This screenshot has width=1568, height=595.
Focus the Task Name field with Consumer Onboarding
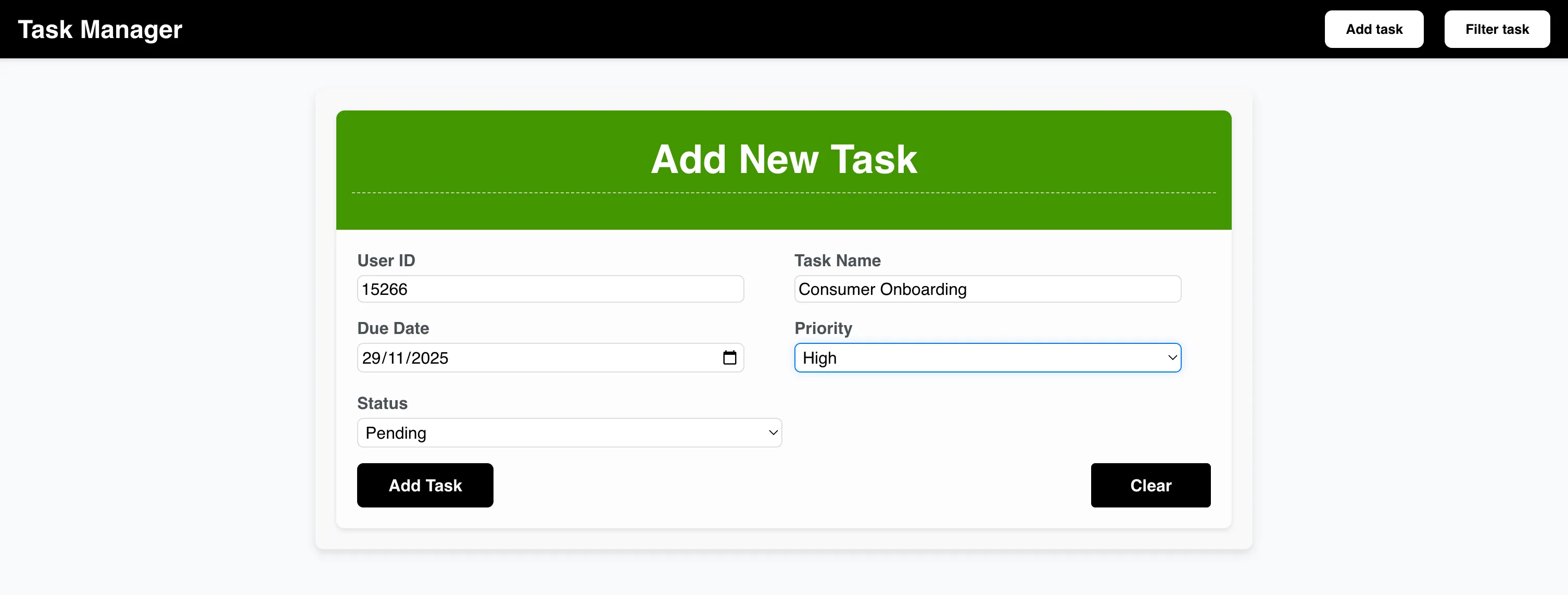point(987,289)
